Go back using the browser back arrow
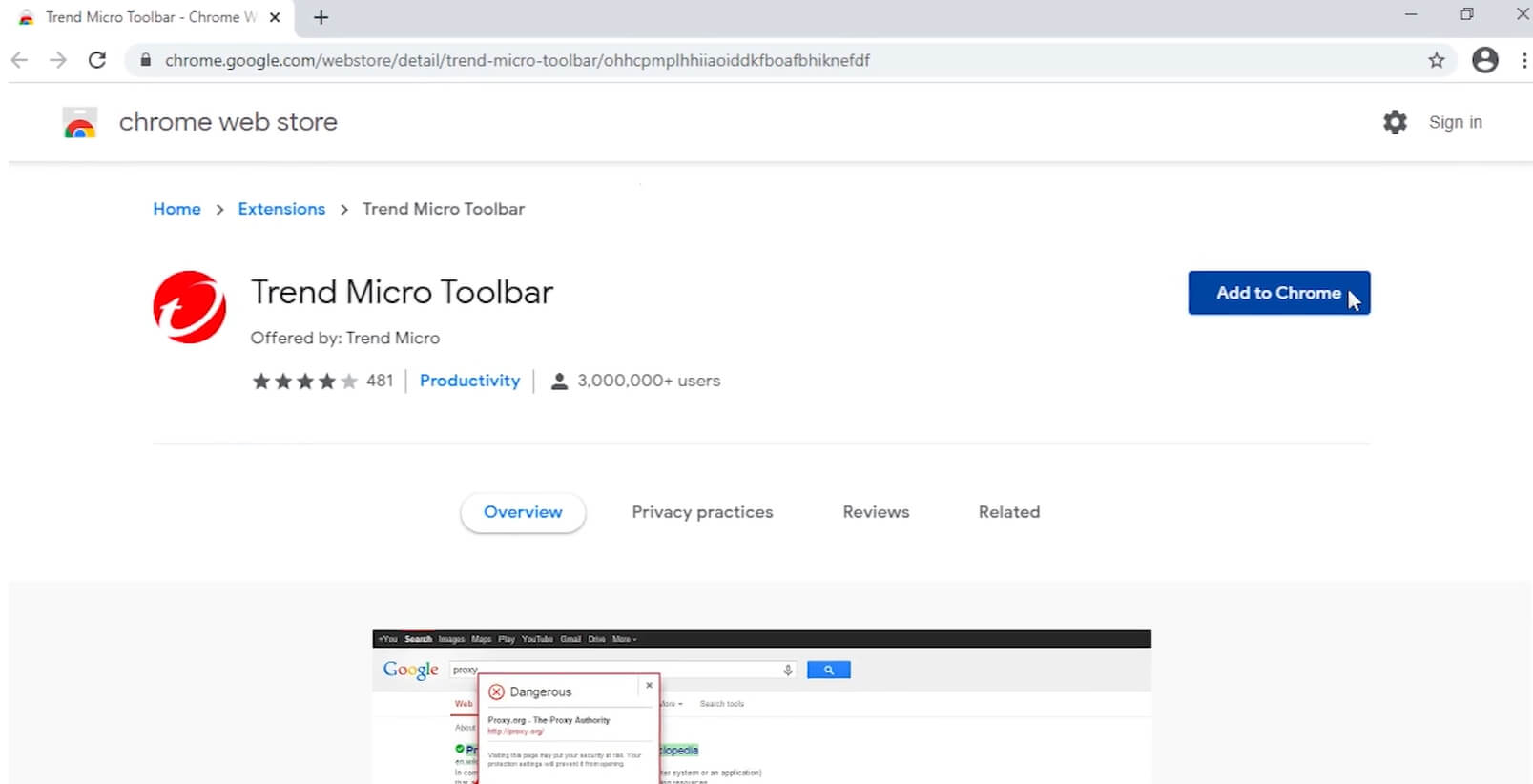1533x784 pixels. (19, 60)
